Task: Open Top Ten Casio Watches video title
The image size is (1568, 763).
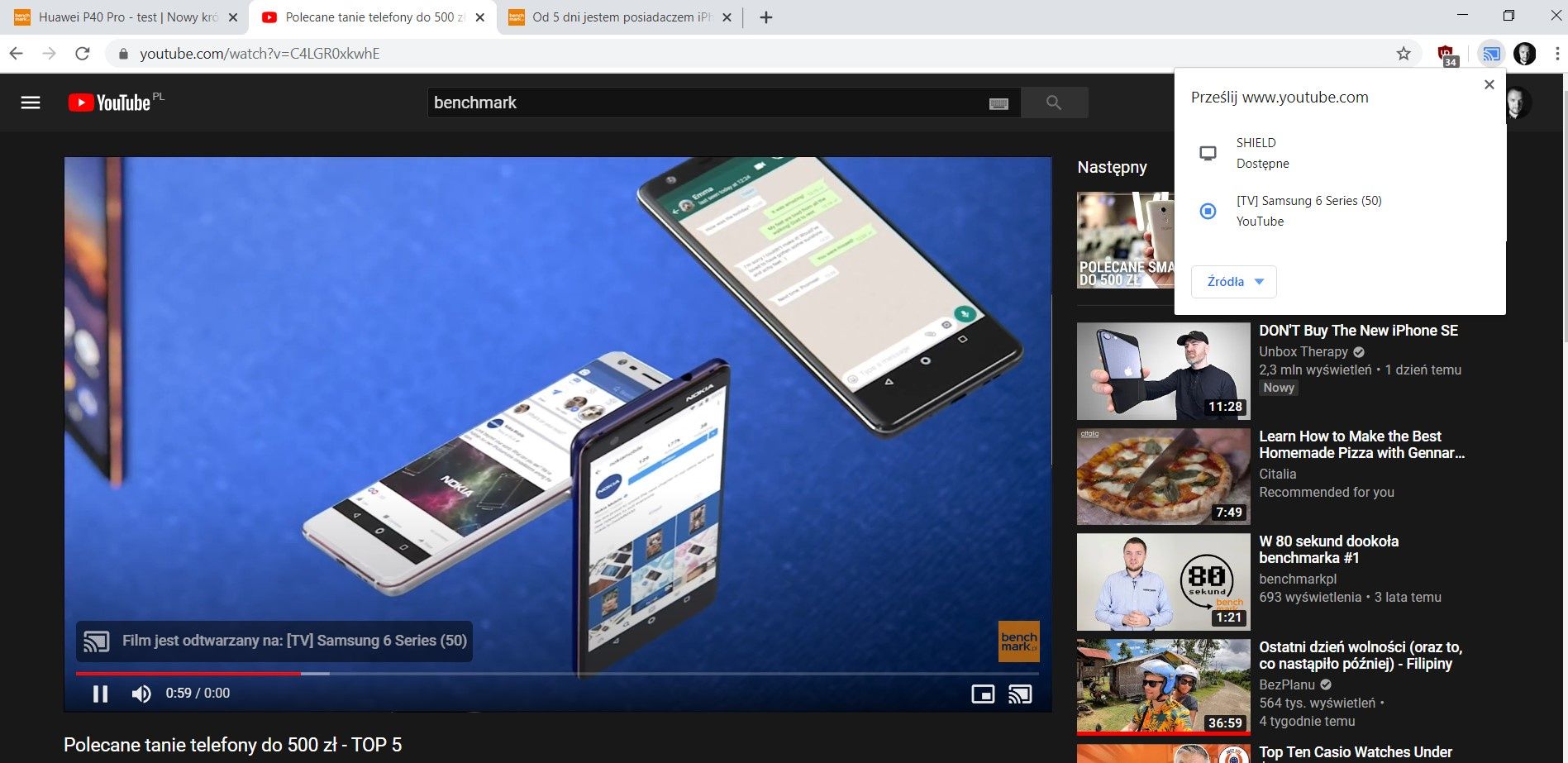Action: 1356,752
